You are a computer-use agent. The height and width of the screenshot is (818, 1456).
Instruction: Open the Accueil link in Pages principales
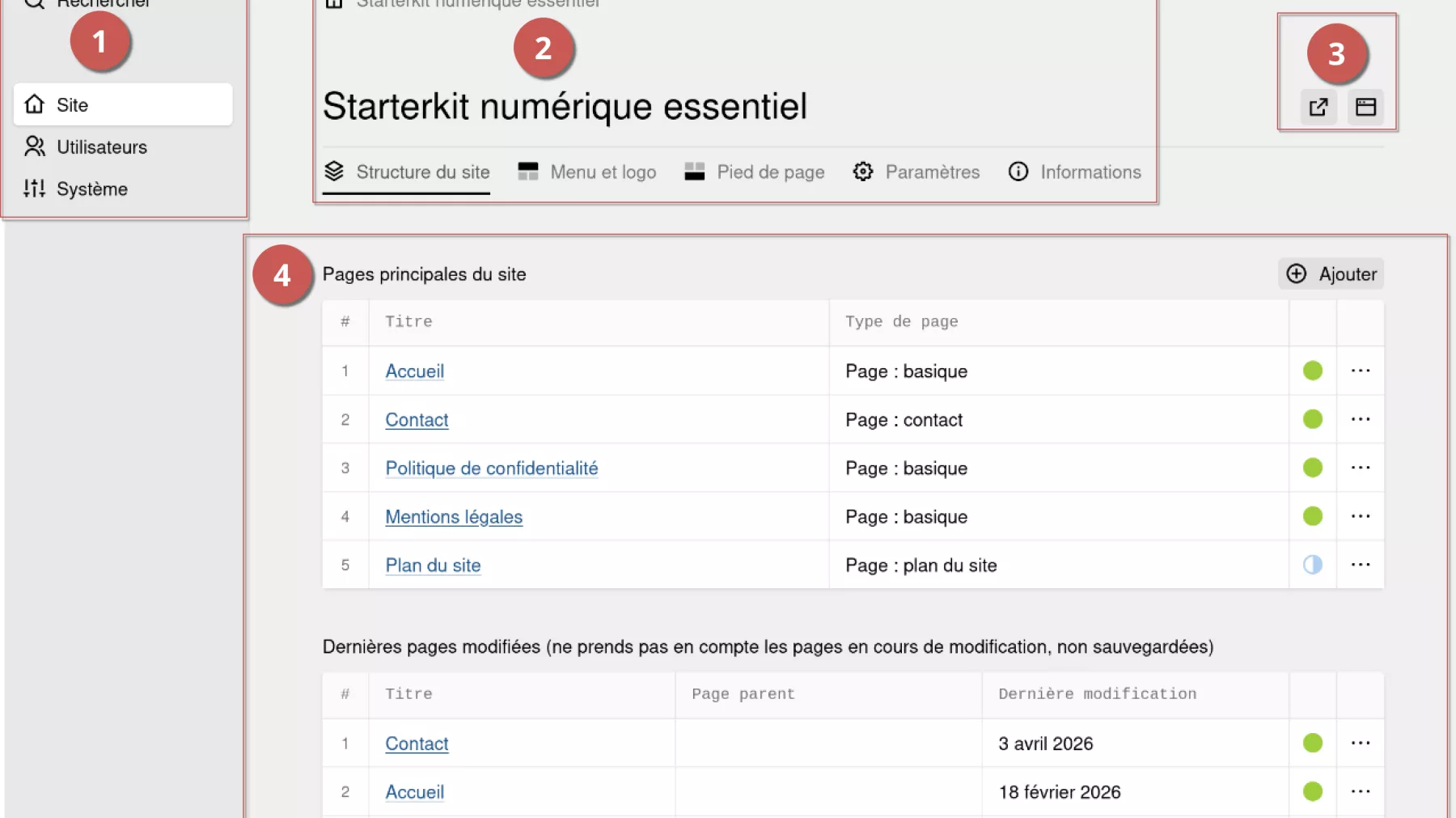point(415,371)
